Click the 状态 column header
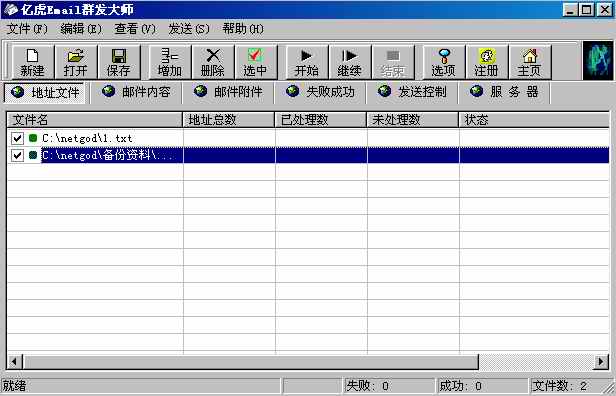 tap(534, 120)
